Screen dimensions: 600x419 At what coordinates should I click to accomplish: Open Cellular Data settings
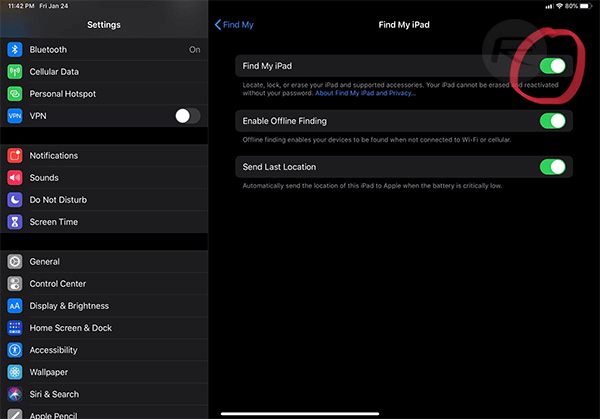point(104,72)
